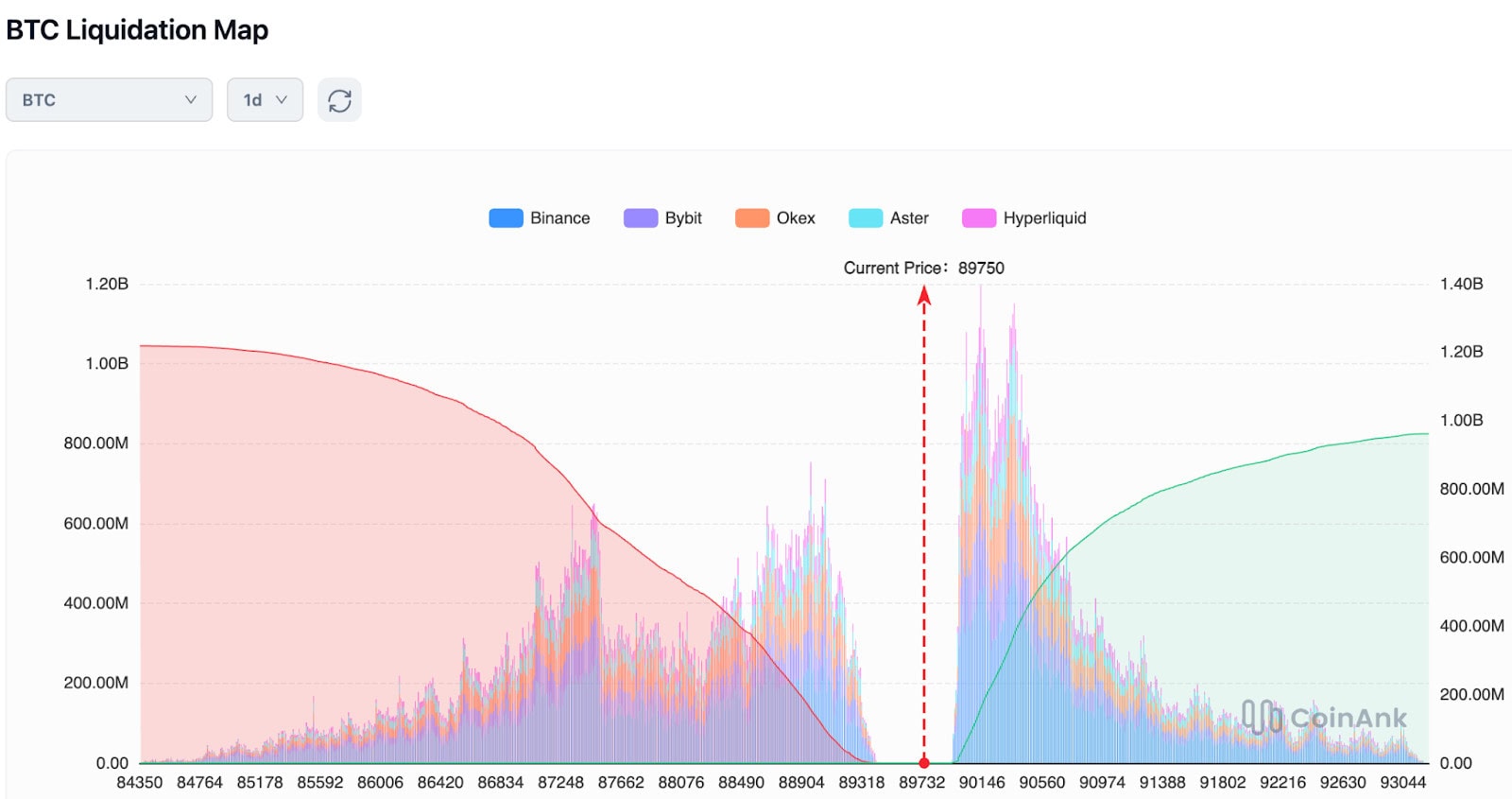Click the orange Okex legend swatch

(x=751, y=218)
